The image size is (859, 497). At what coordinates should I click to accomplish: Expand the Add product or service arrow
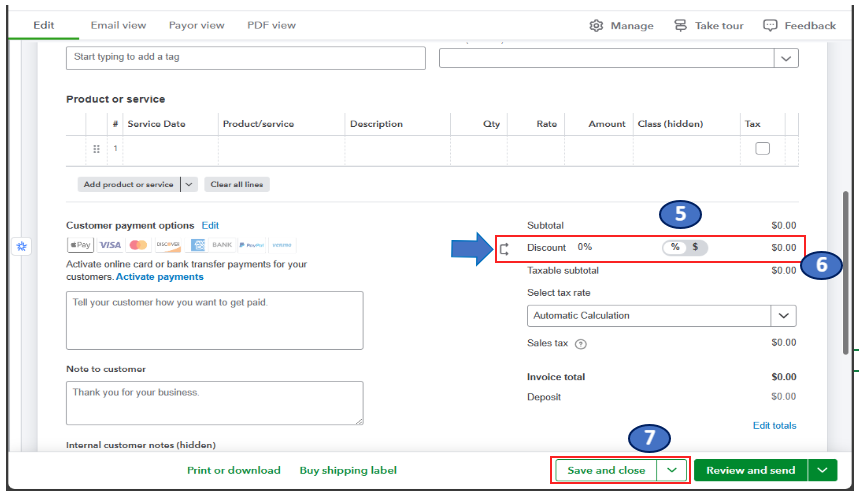coord(189,185)
